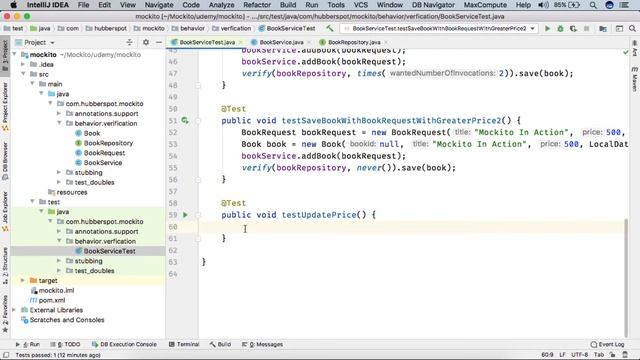This screenshot has width=640, height=360.
Task: Expand the annotations.support package under main
Action: pyautogui.click(x=59, y=113)
